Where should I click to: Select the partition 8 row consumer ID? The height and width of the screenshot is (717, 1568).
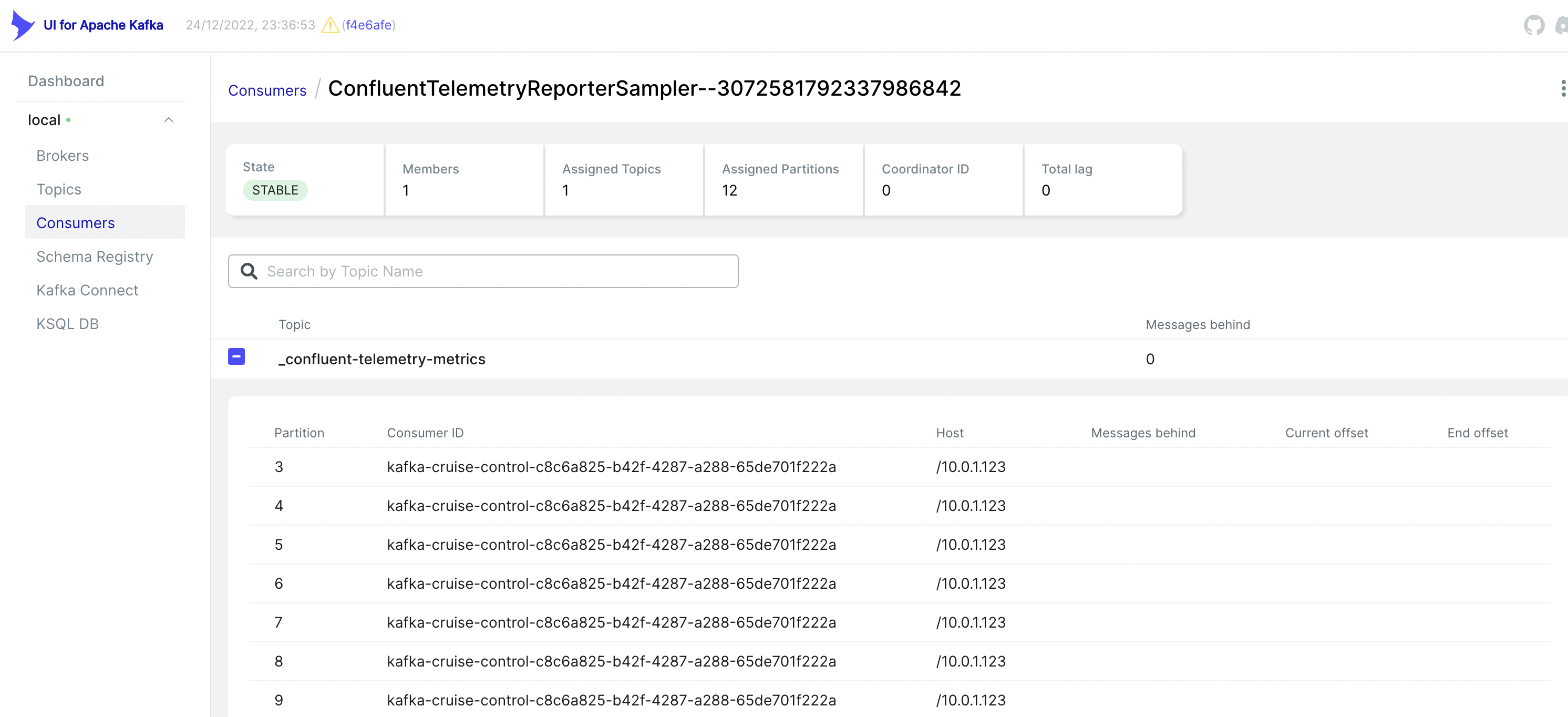[611, 662]
